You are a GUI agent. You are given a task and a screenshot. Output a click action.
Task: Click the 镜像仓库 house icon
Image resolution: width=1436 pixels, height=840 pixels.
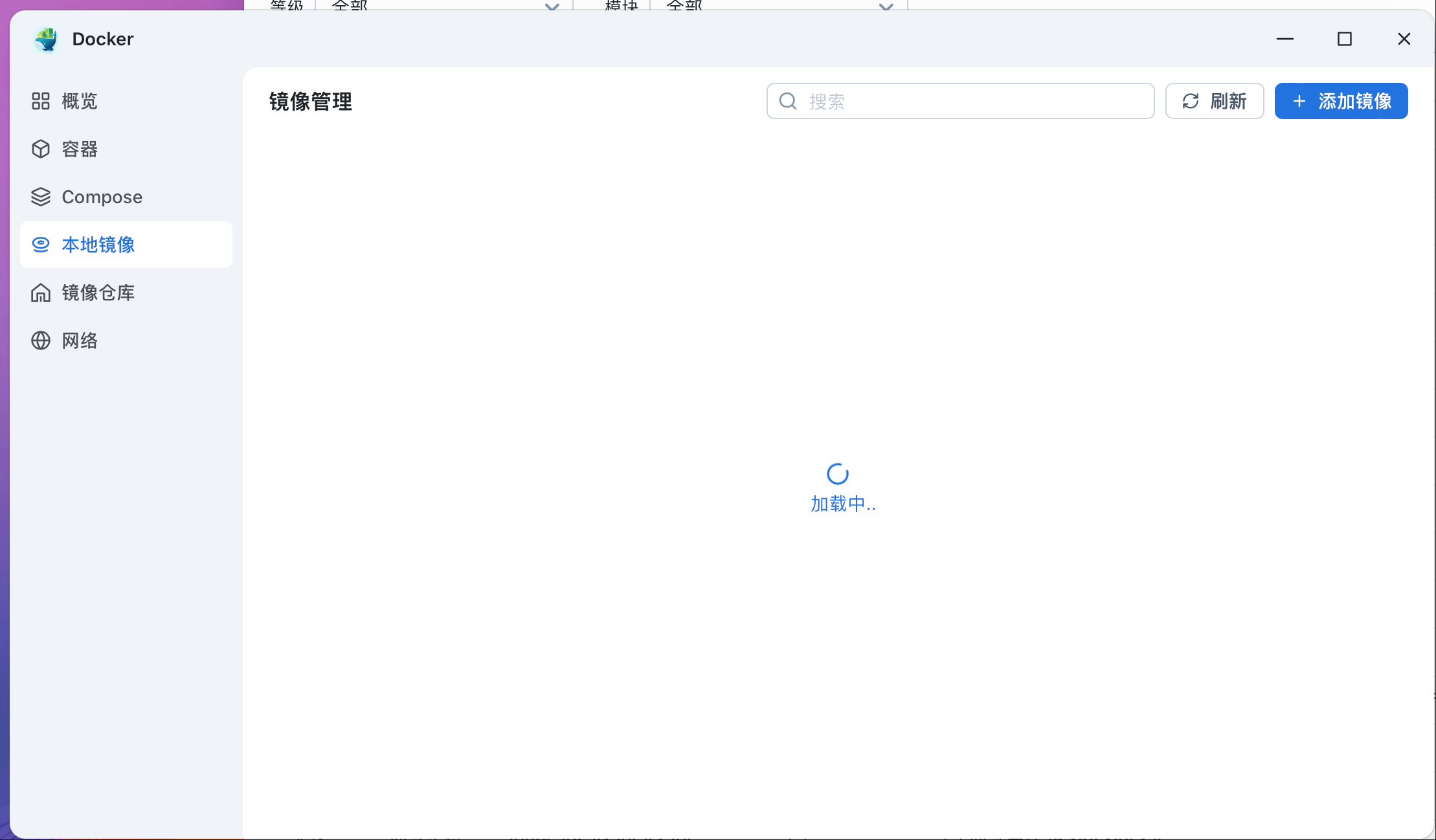[x=41, y=293]
